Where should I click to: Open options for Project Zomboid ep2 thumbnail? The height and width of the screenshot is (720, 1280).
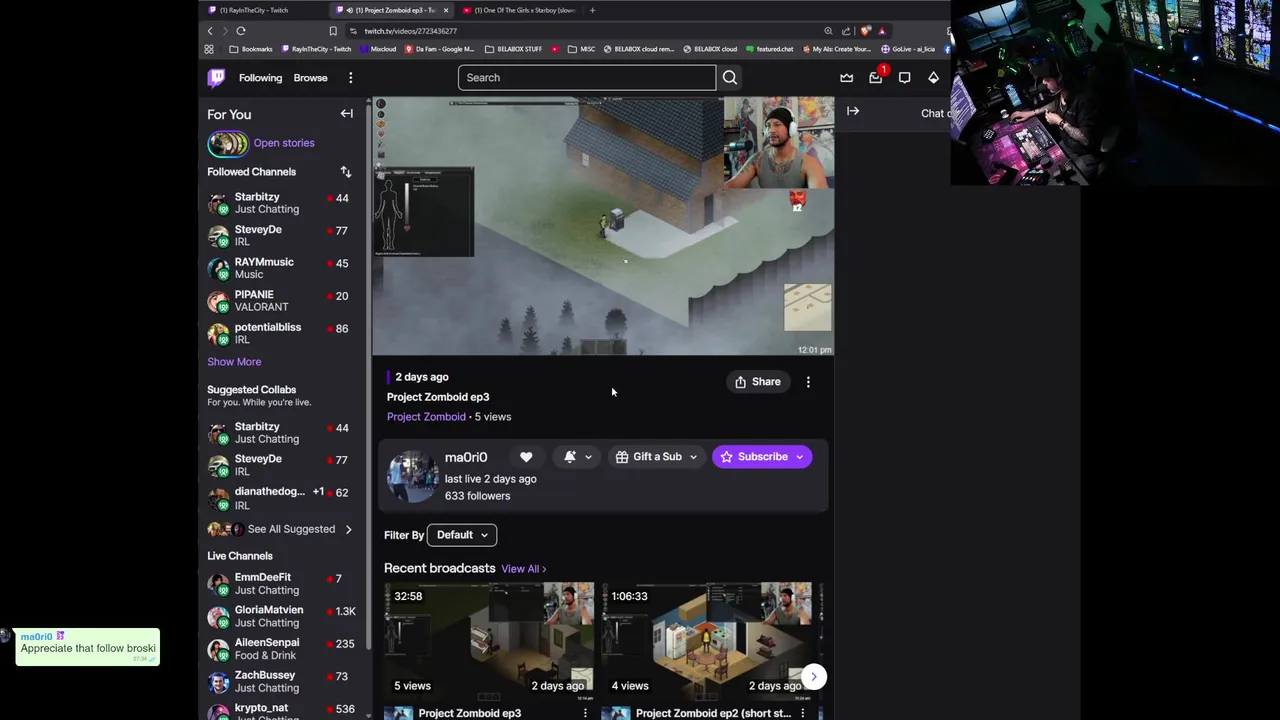pyautogui.click(x=802, y=713)
